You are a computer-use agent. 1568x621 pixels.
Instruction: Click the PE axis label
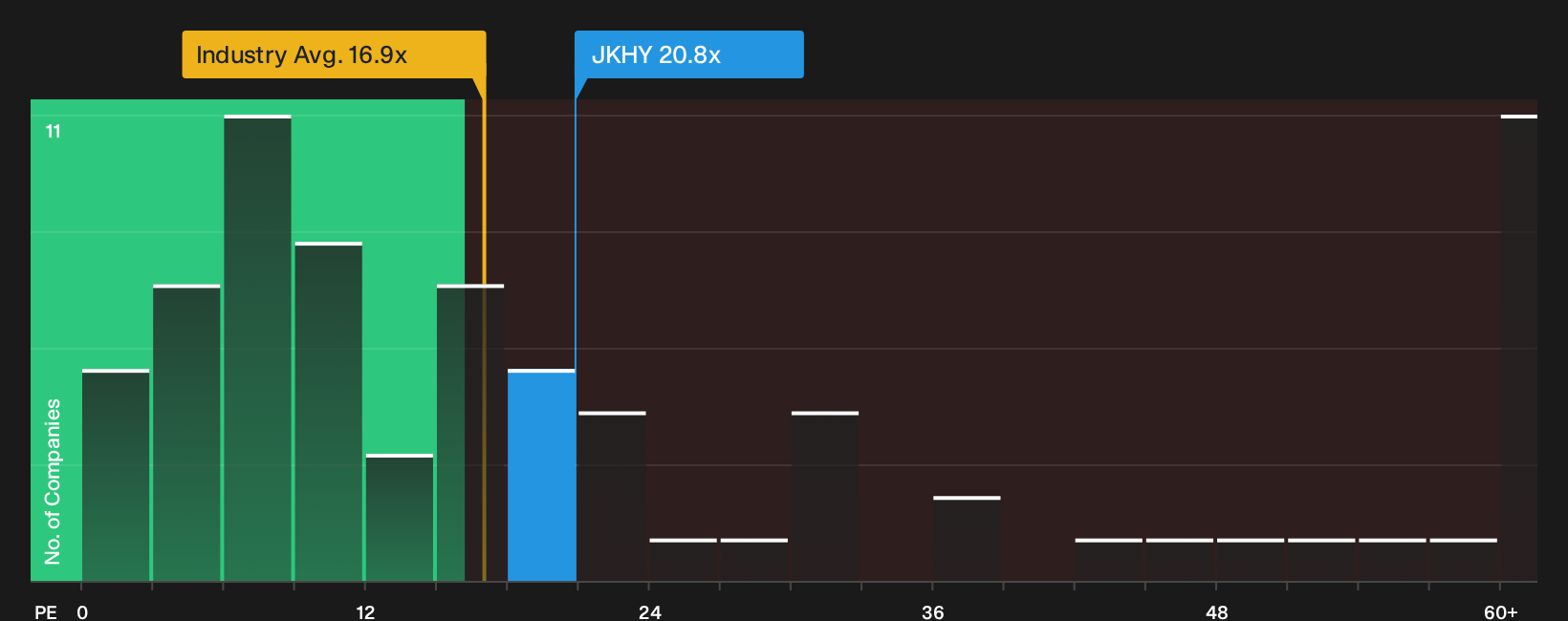click(x=46, y=612)
